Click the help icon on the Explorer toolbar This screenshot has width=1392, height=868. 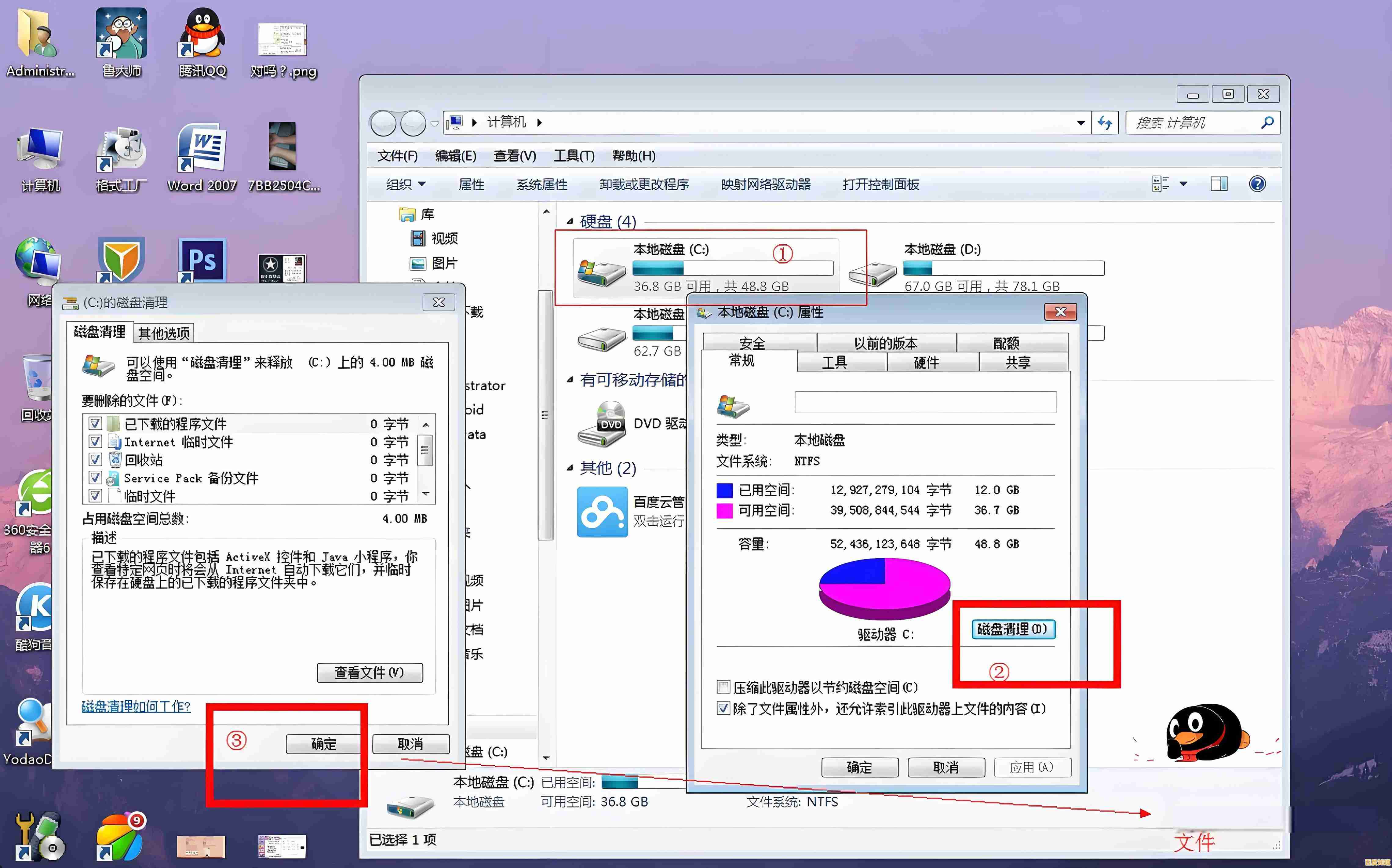tap(1257, 184)
